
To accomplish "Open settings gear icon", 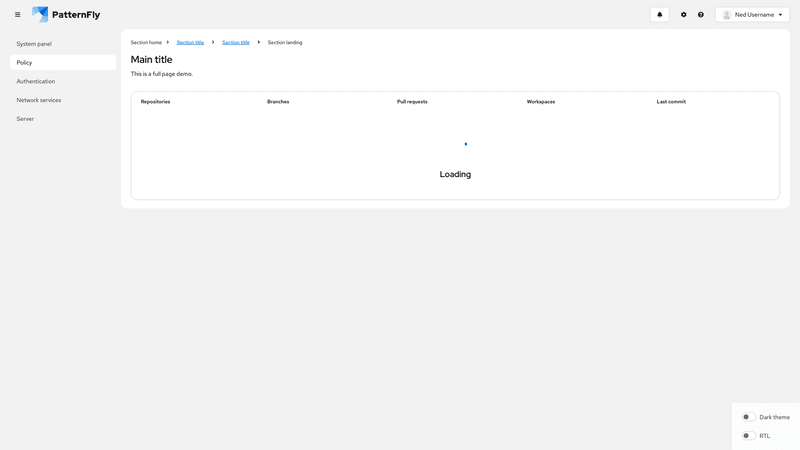I will click(684, 15).
